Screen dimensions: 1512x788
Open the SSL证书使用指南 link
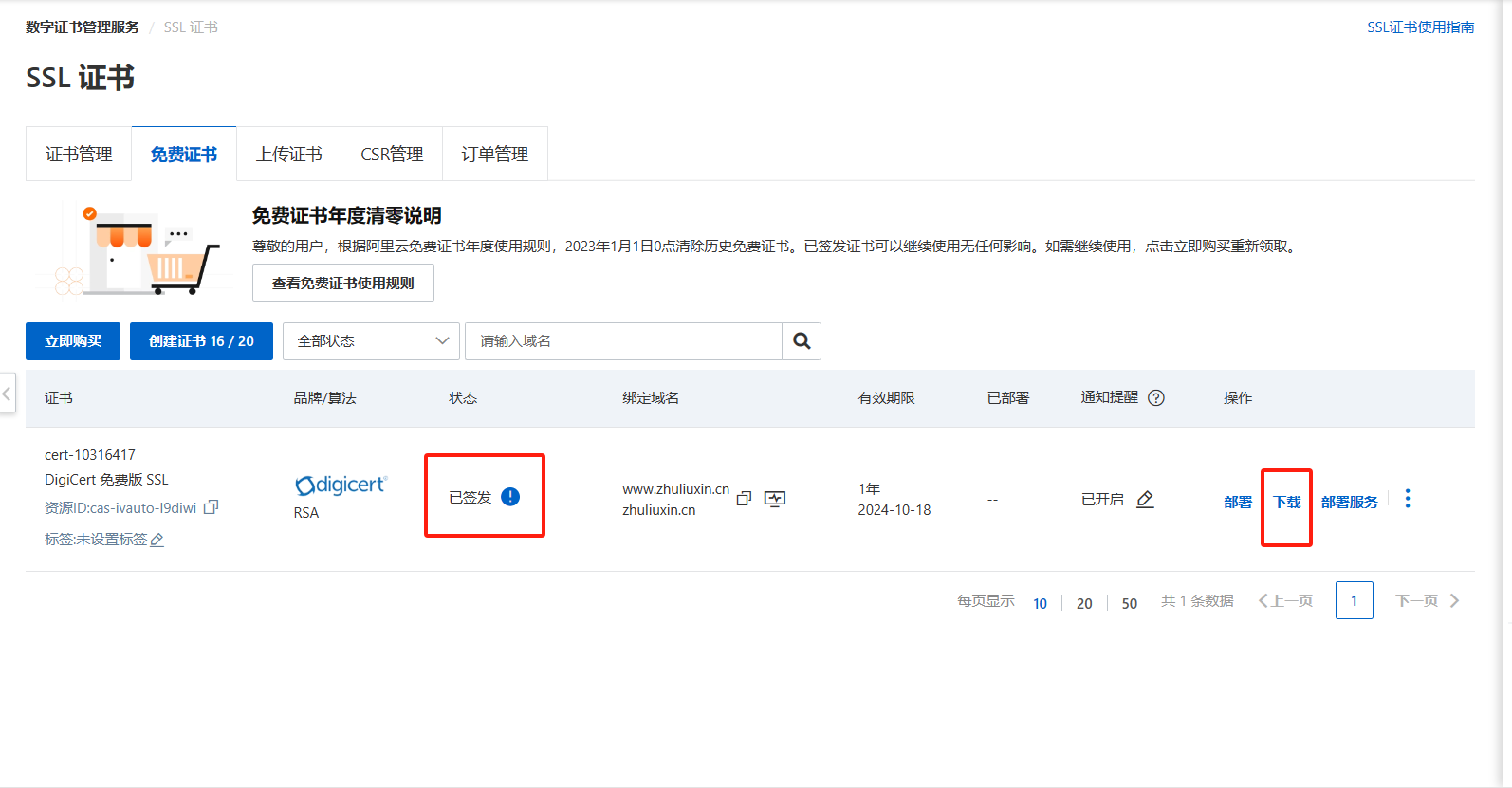[1420, 27]
